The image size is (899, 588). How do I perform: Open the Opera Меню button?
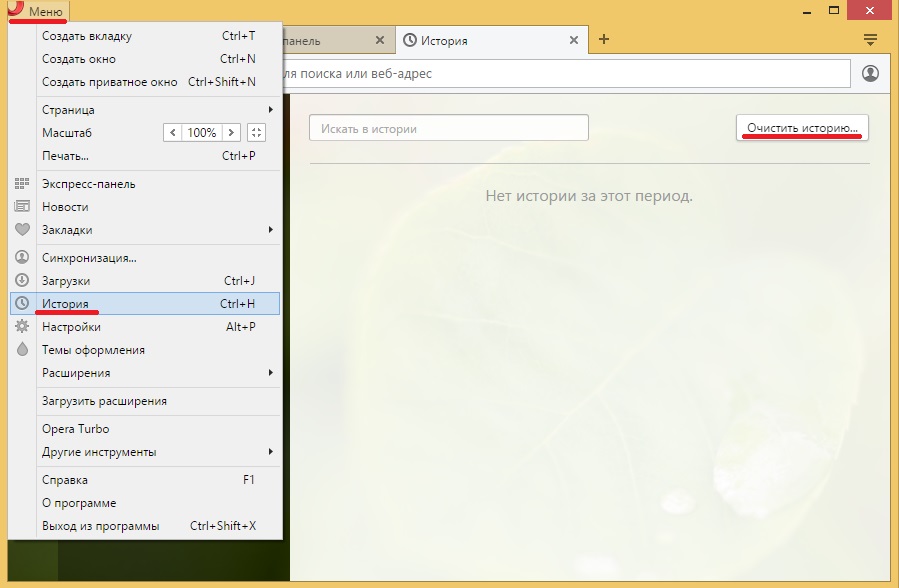point(38,11)
